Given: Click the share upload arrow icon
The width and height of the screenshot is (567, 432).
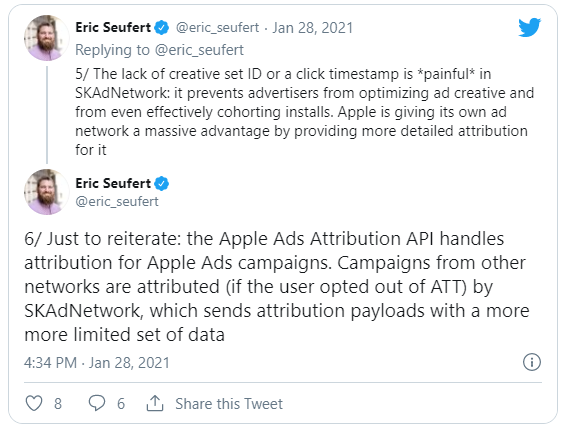Looking at the screenshot, I should pos(155,403).
